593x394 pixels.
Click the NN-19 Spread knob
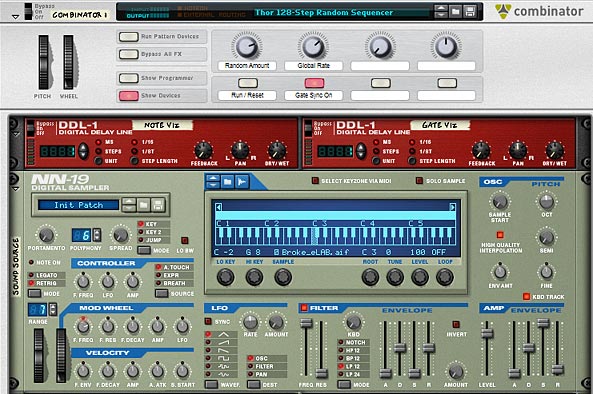120,235
